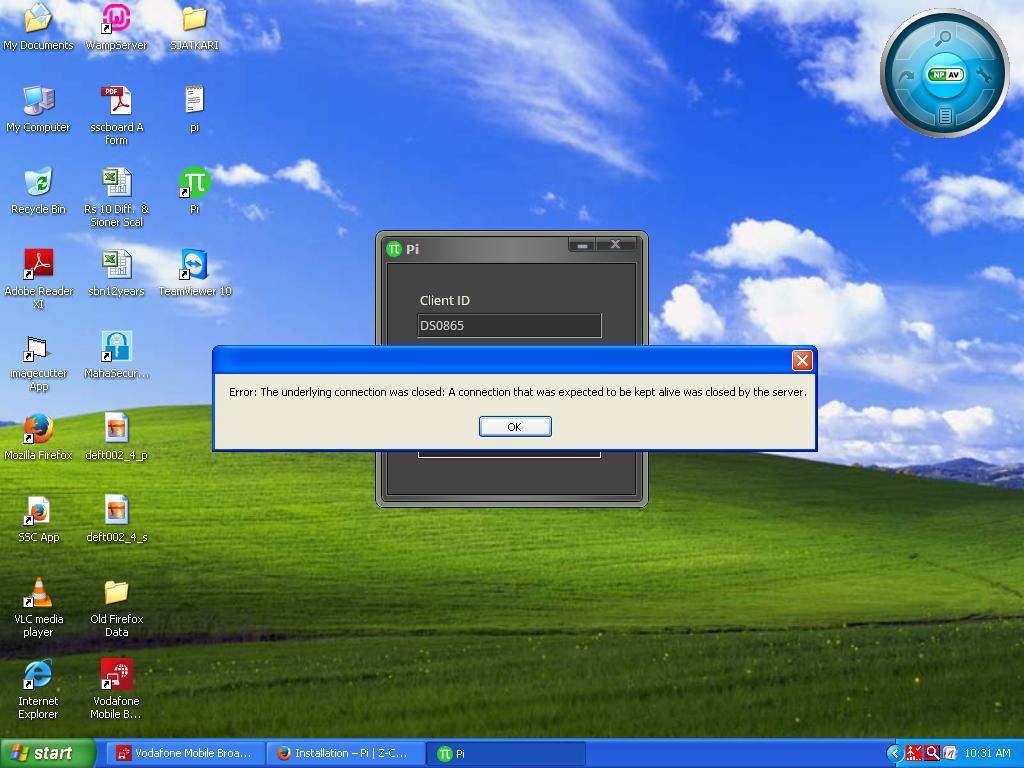
Task: Select the sbn12years spreadsheet icon
Action: pyautogui.click(x=116, y=273)
